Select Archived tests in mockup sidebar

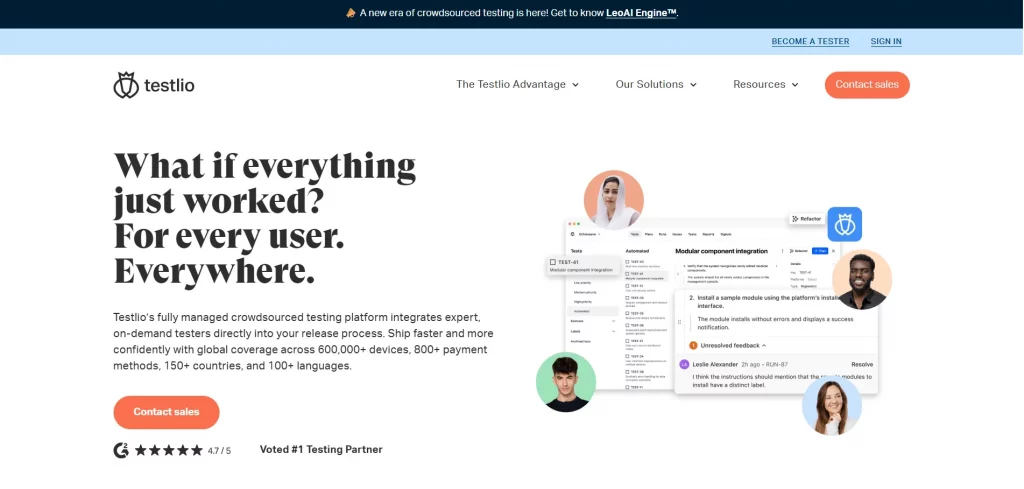coord(581,341)
